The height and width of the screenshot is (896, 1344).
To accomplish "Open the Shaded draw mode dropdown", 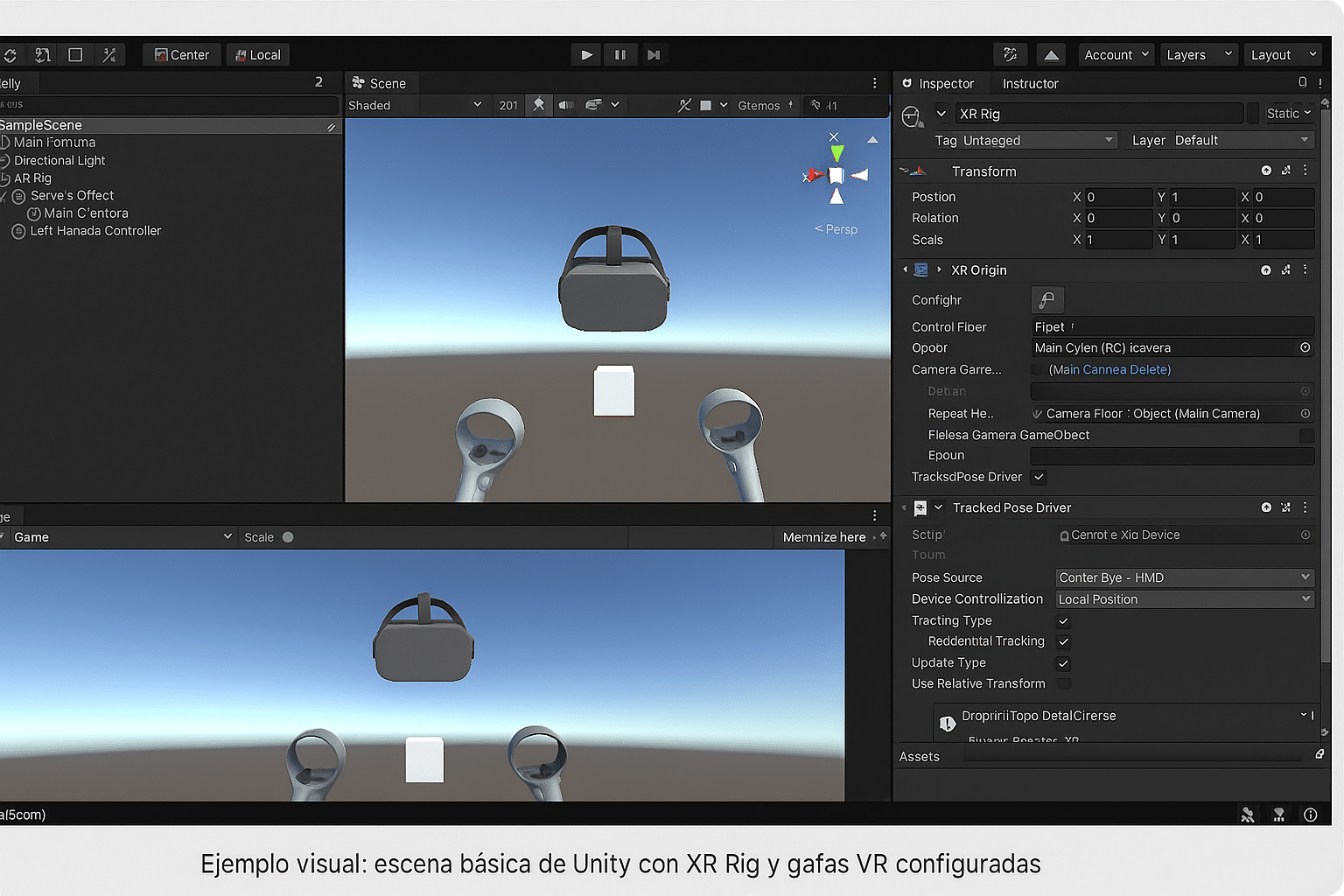I will pos(416,105).
